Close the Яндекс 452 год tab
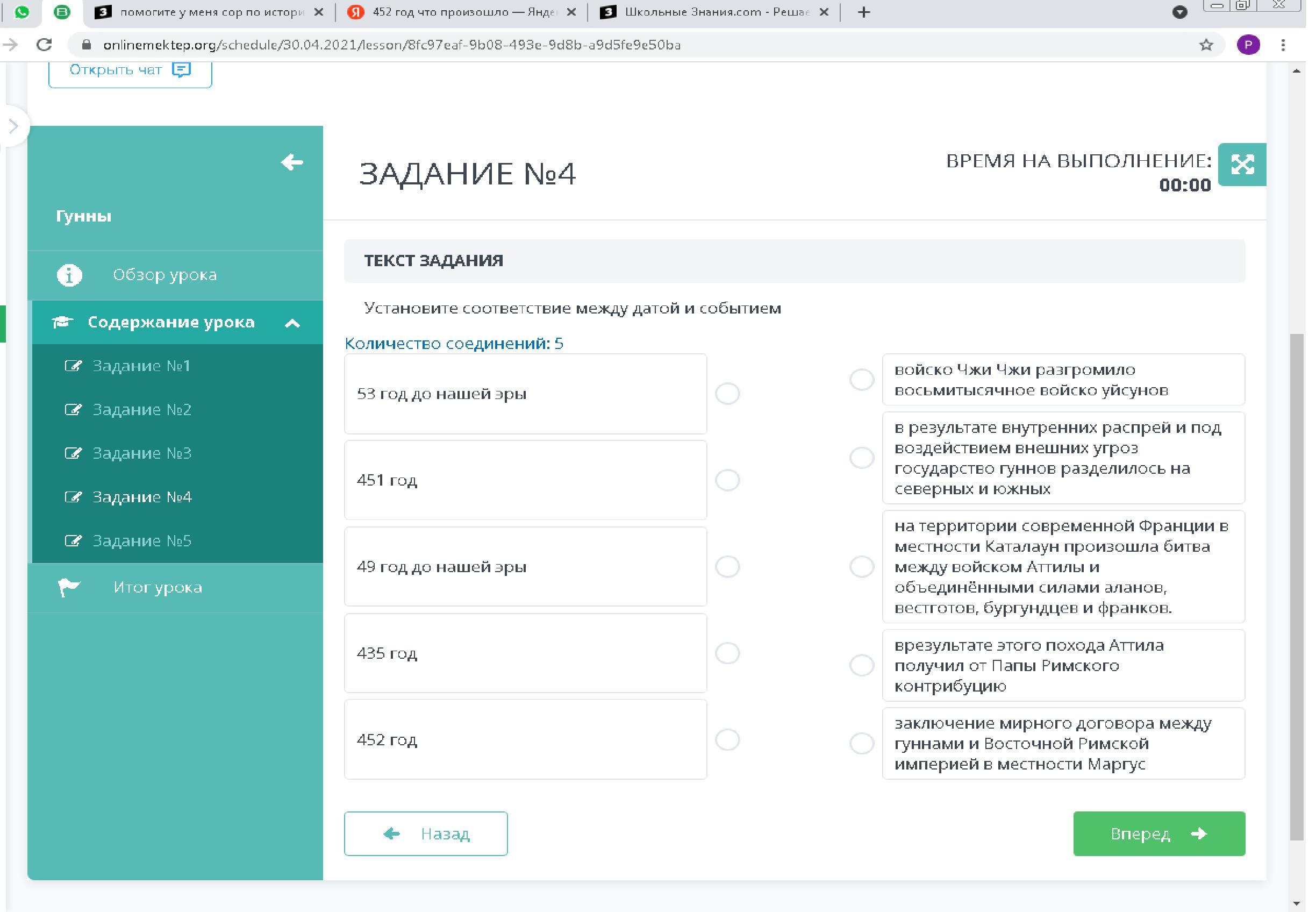The width and height of the screenshot is (1316, 912). [x=571, y=12]
